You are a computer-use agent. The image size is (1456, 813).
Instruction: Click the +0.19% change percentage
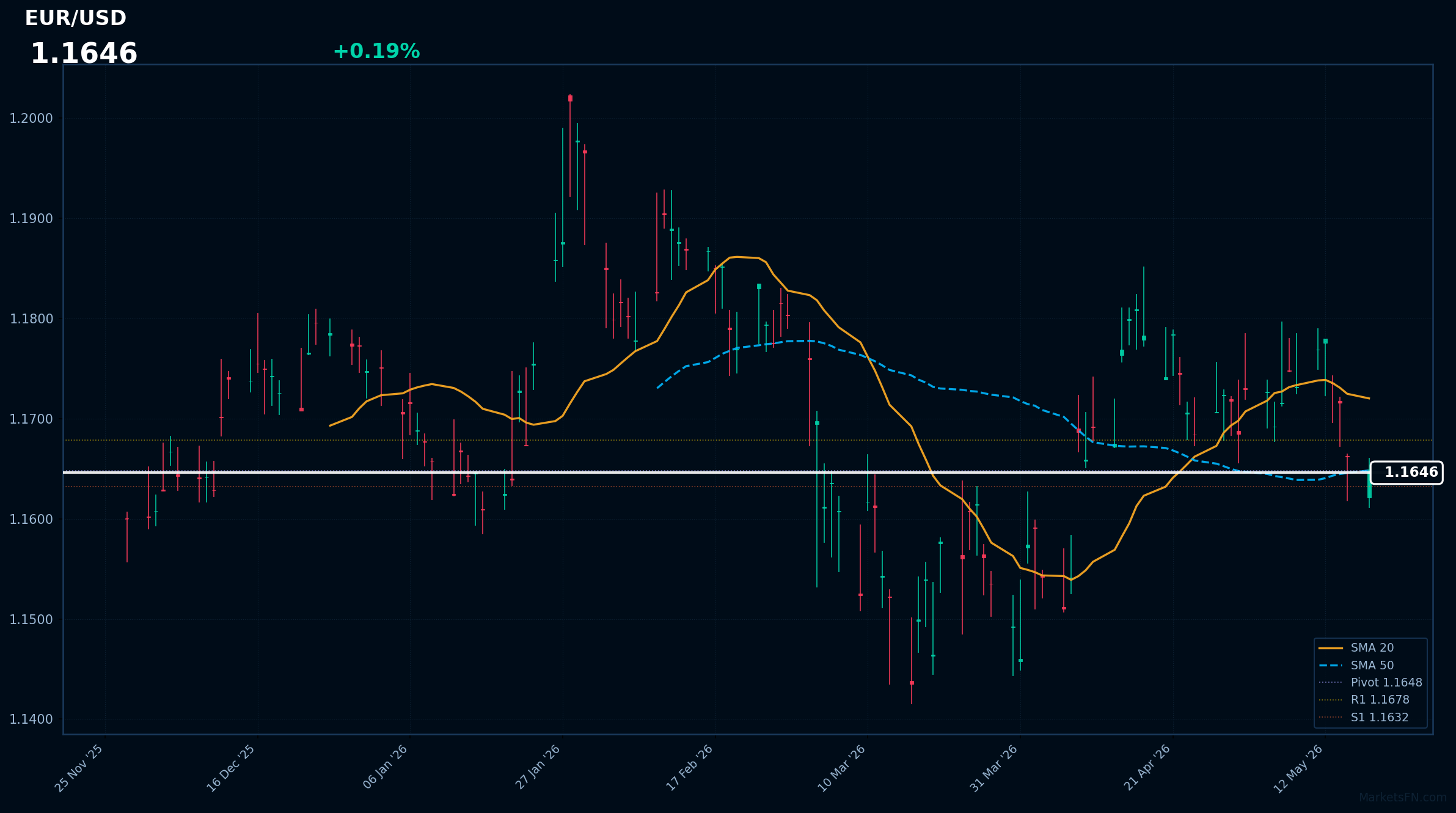pos(376,51)
